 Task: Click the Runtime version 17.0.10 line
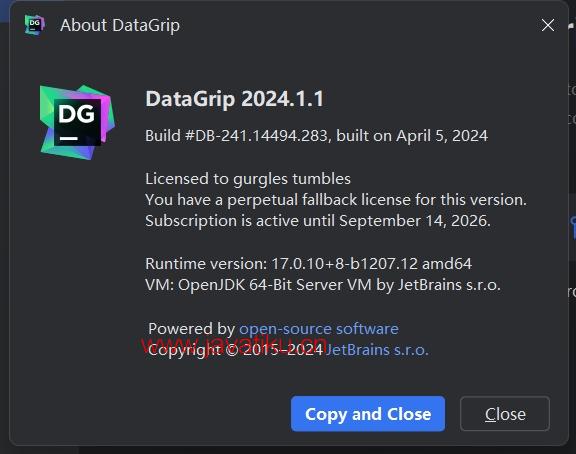(309, 264)
